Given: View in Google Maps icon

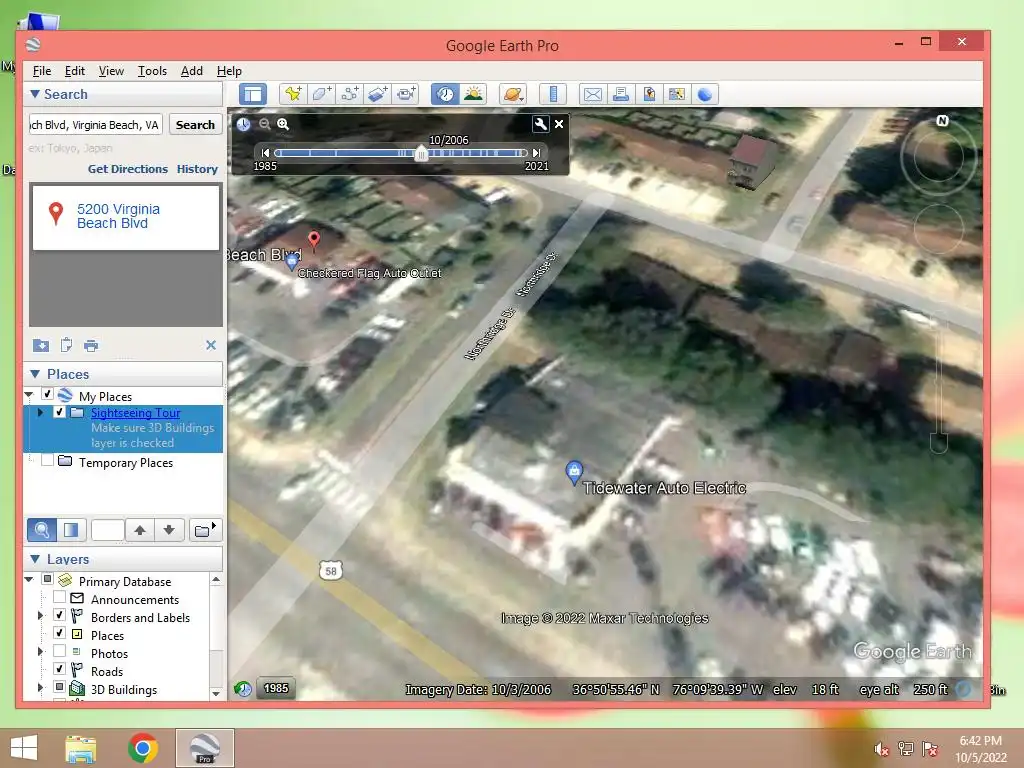Looking at the screenshot, I should click(x=677, y=94).
